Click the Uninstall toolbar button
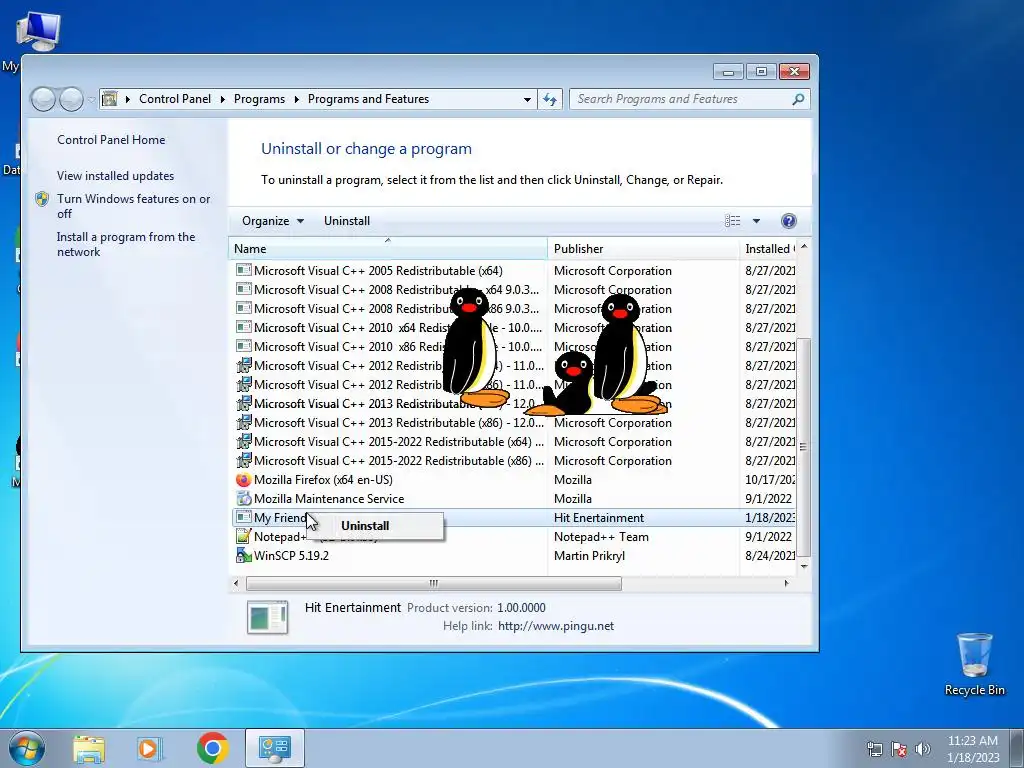Viewport: 1024px width, 768px height. pos(347,221)
